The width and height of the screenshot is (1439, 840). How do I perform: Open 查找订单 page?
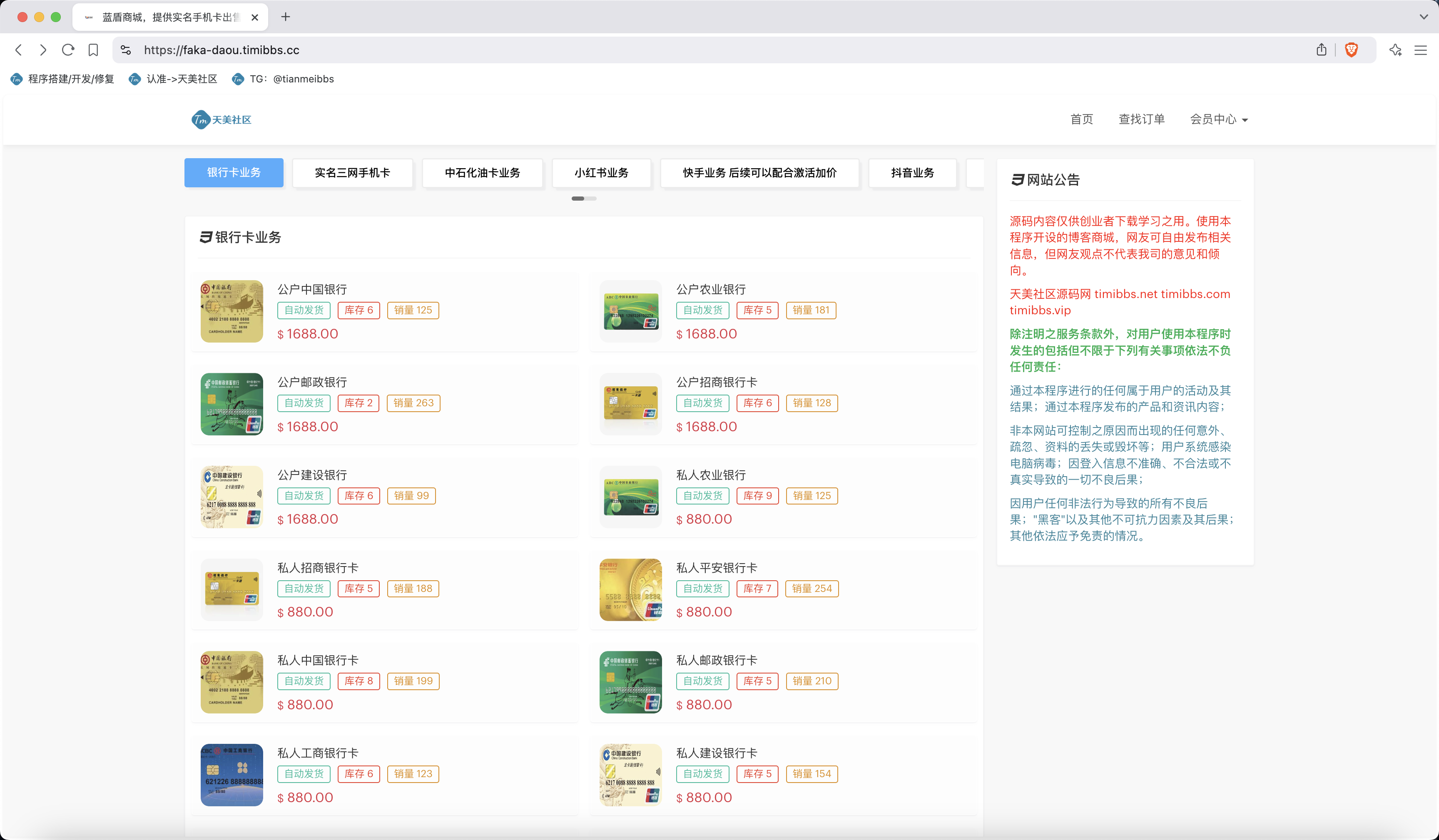point(1141,119)
